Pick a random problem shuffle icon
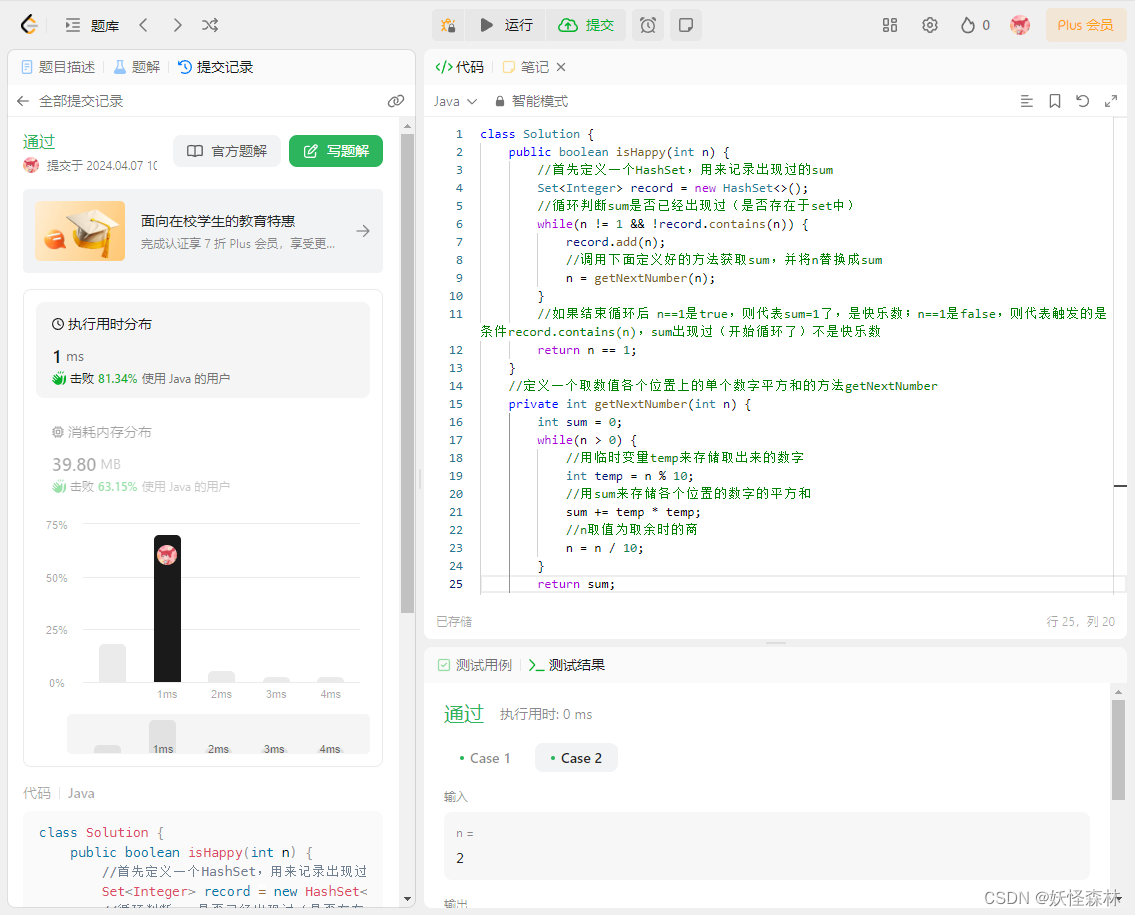This screenshot has width=1136, height=916. click(x=210, y=25)
